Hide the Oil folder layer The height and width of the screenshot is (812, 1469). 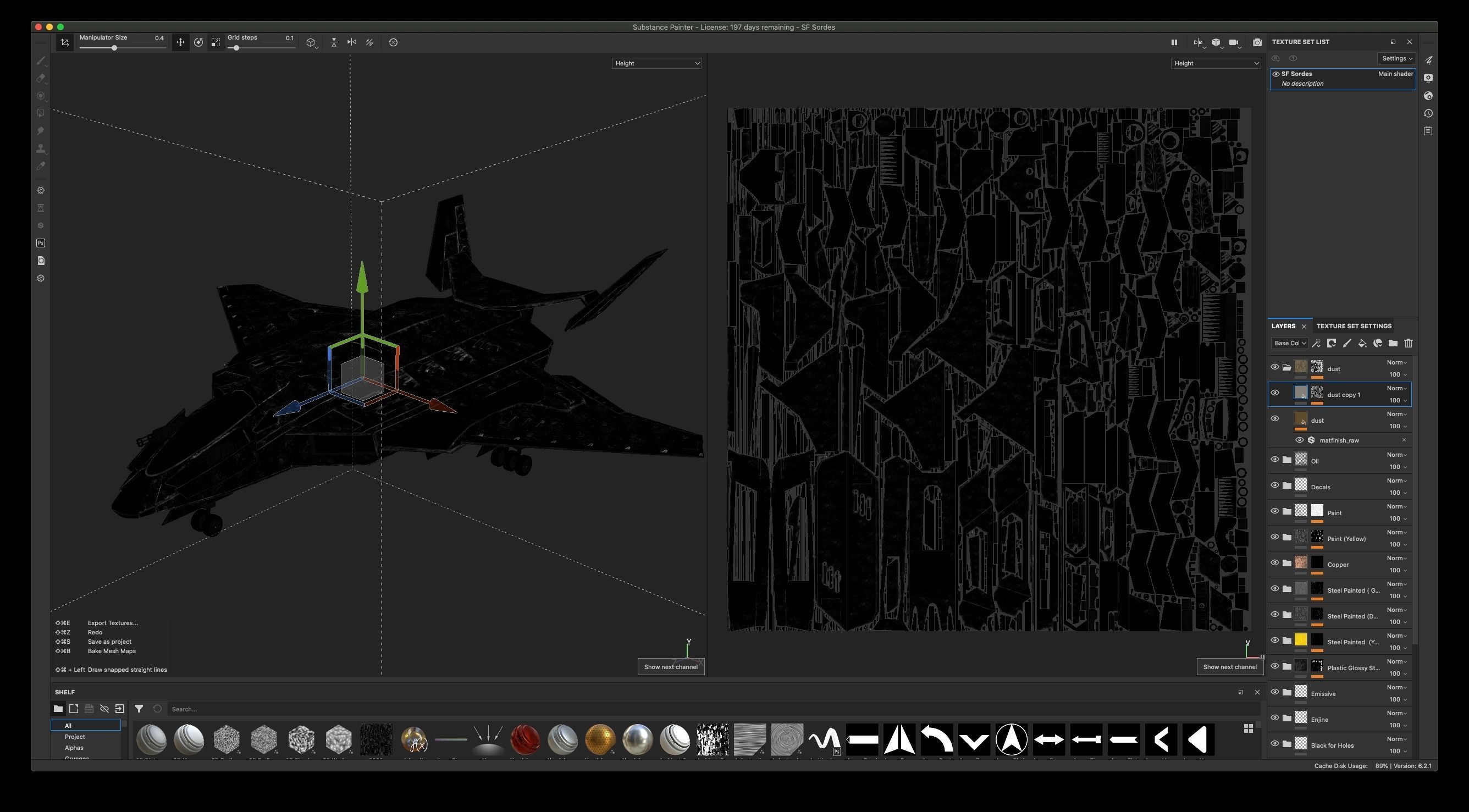pos(1274,460)
